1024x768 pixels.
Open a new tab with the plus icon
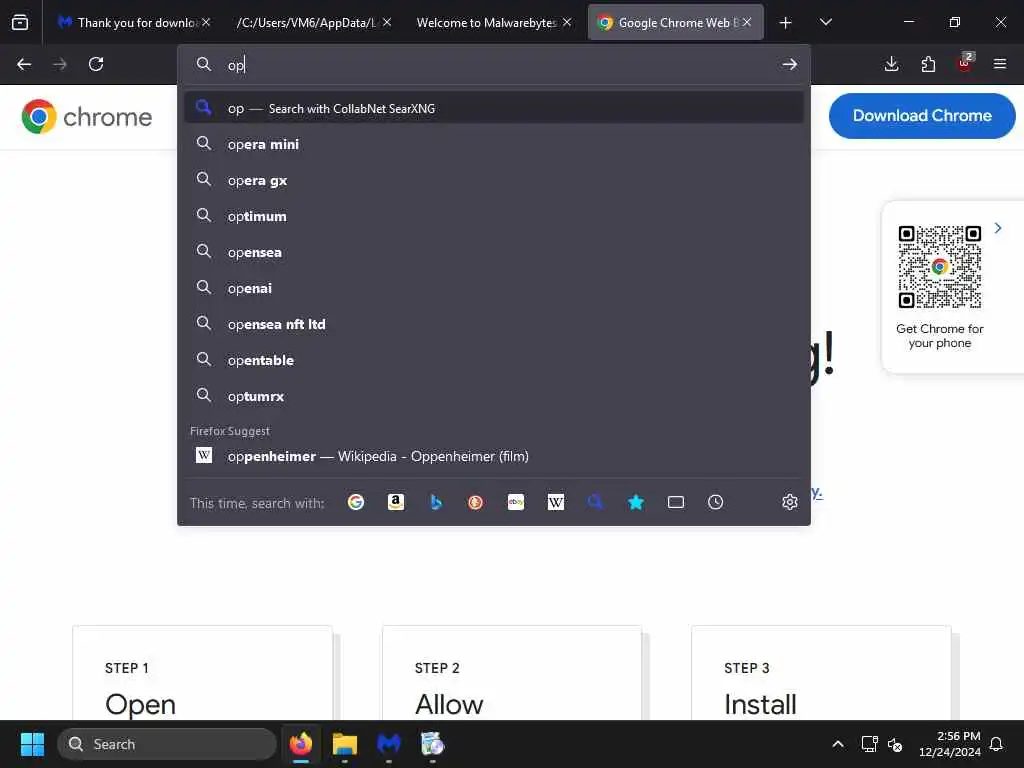coord(786,23)
